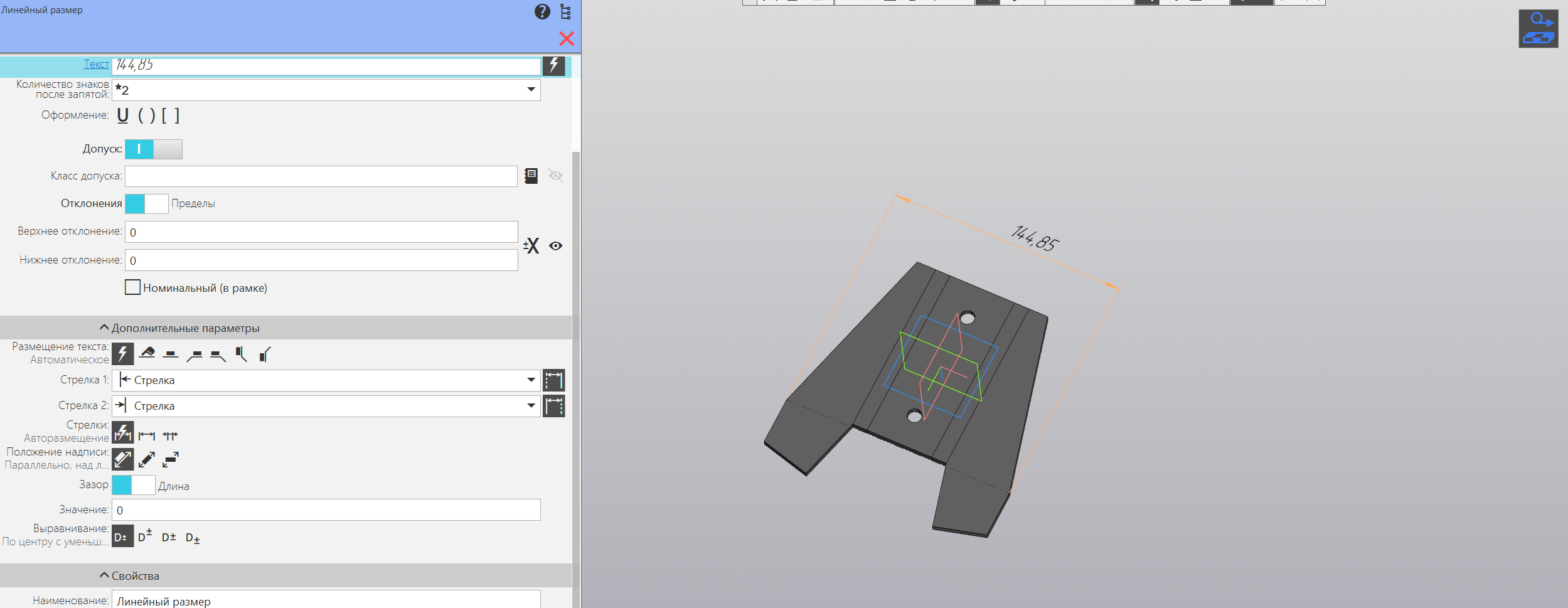Click the Текст link

96,64
